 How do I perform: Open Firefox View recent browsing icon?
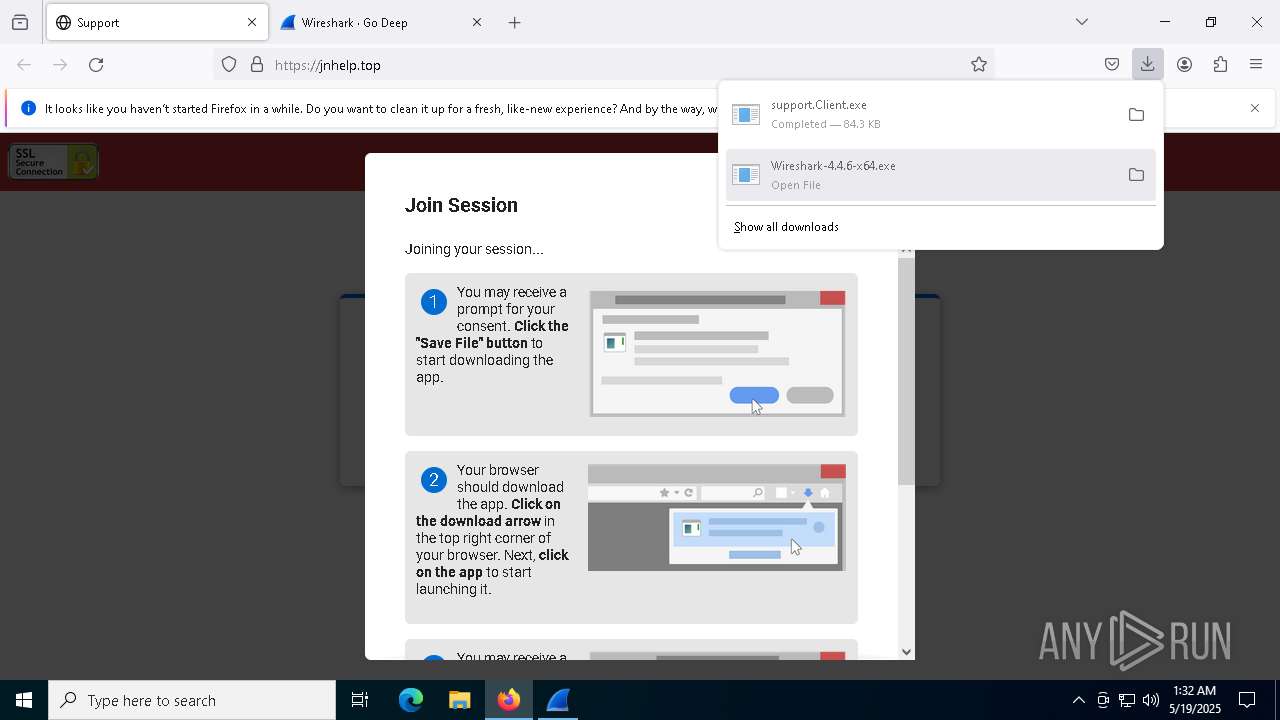pyautogui.click(x=20, y=22)
